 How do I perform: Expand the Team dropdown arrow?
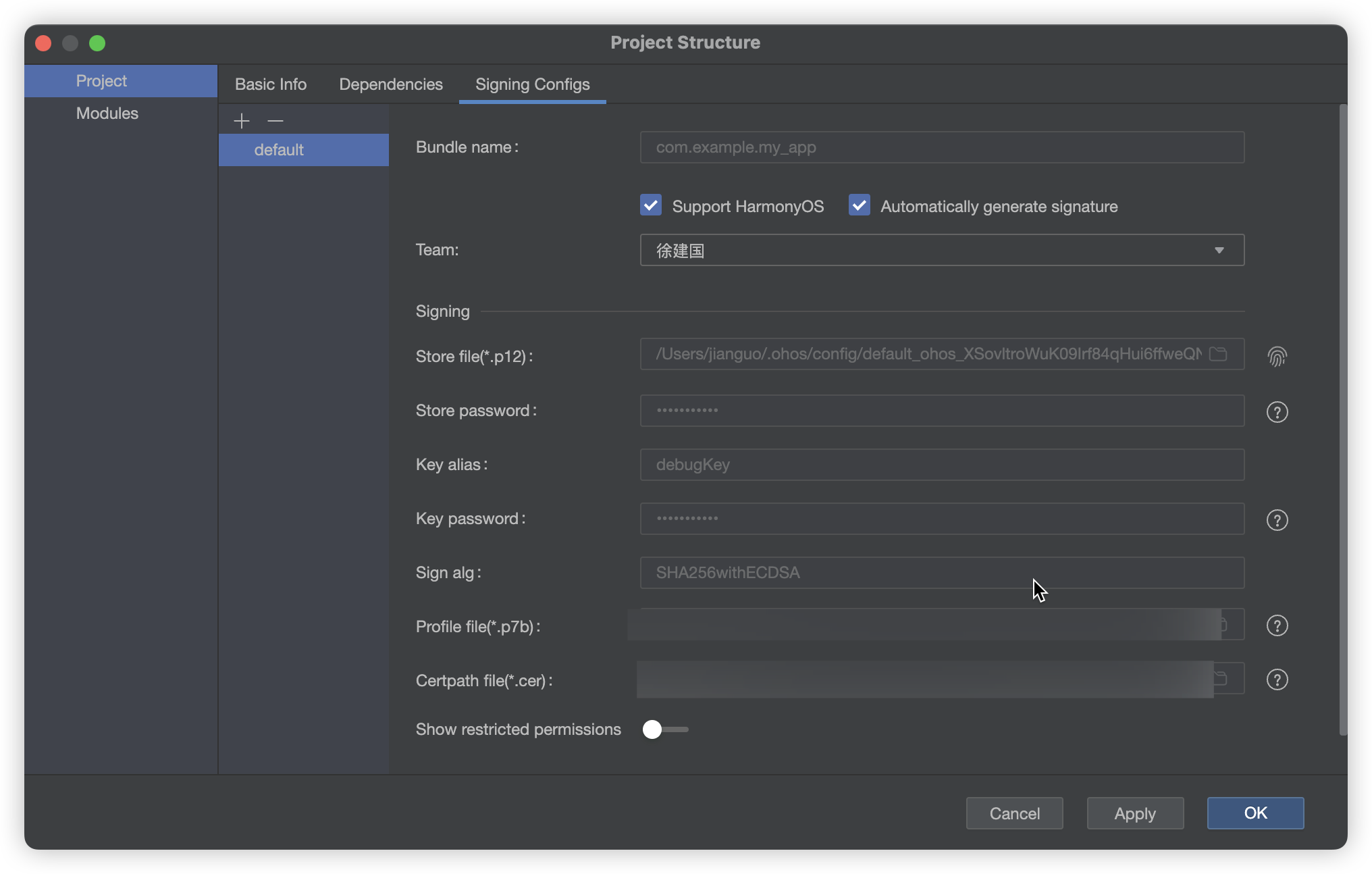pyautogui.click(x=1219, y=251)
